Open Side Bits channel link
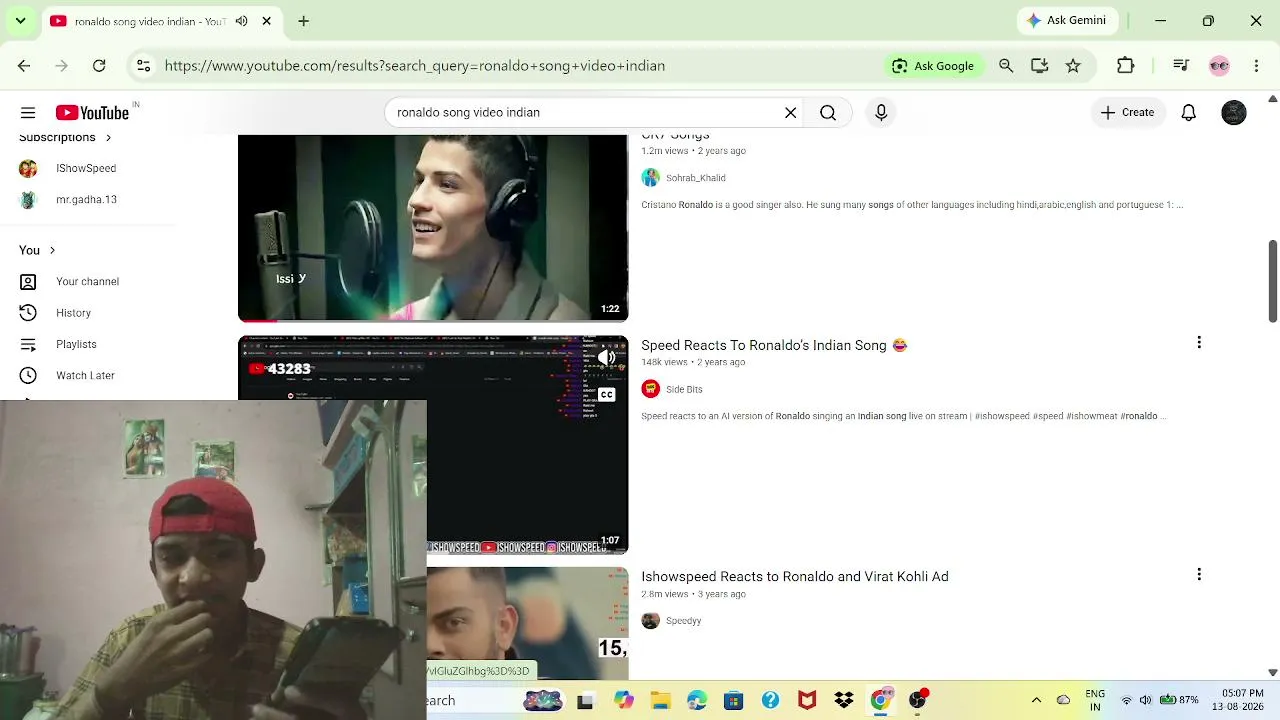 point(684,389)
